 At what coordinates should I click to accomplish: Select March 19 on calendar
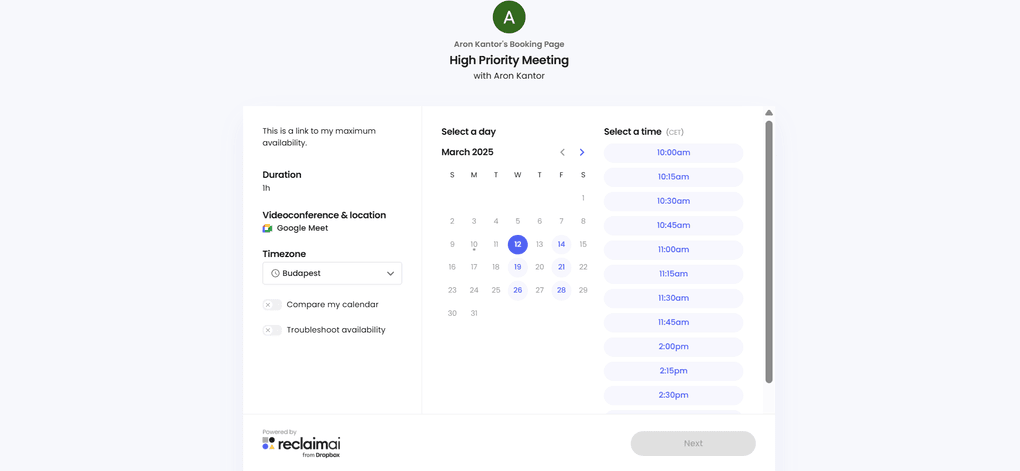pos(517,267)
